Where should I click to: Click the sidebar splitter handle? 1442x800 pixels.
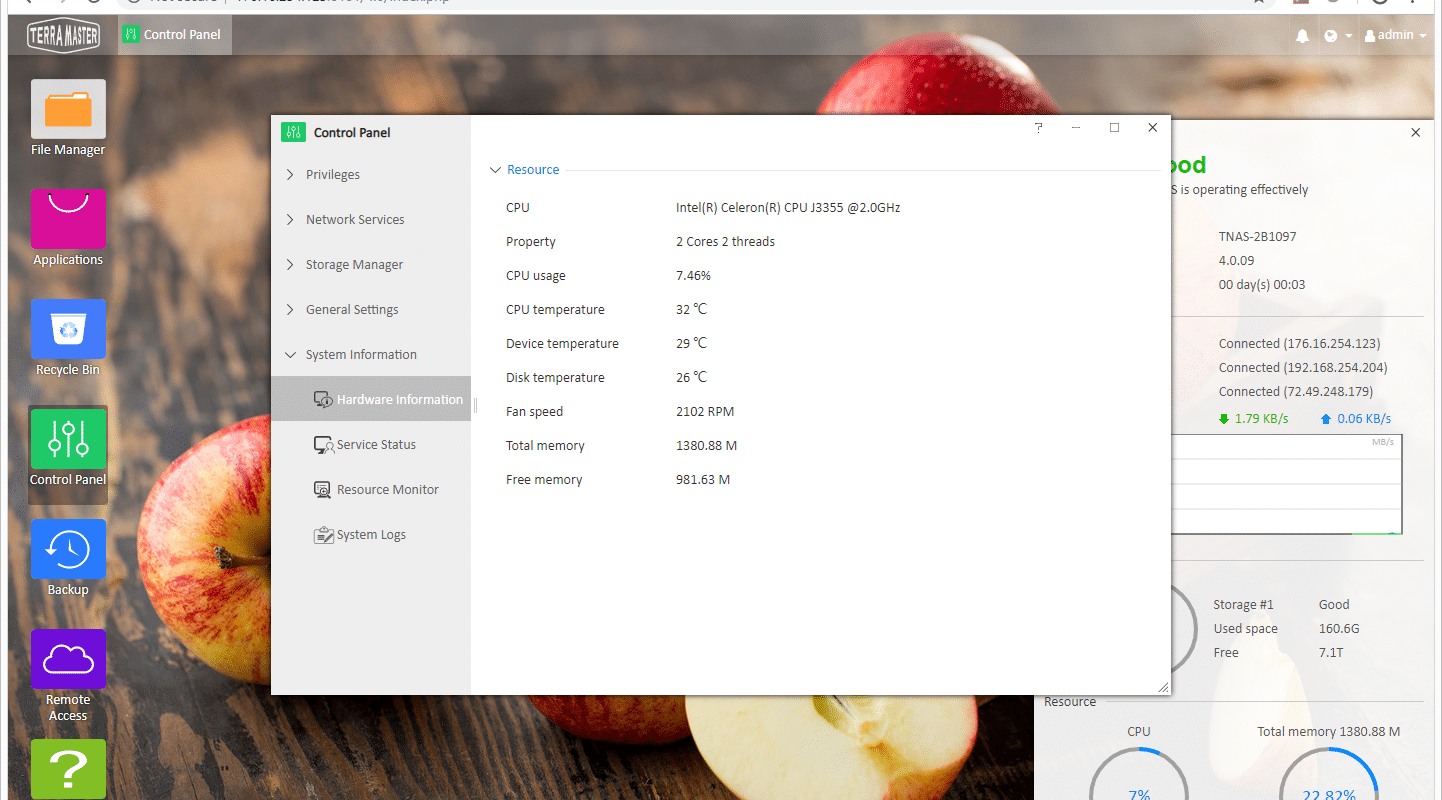(x=475, y=405)
